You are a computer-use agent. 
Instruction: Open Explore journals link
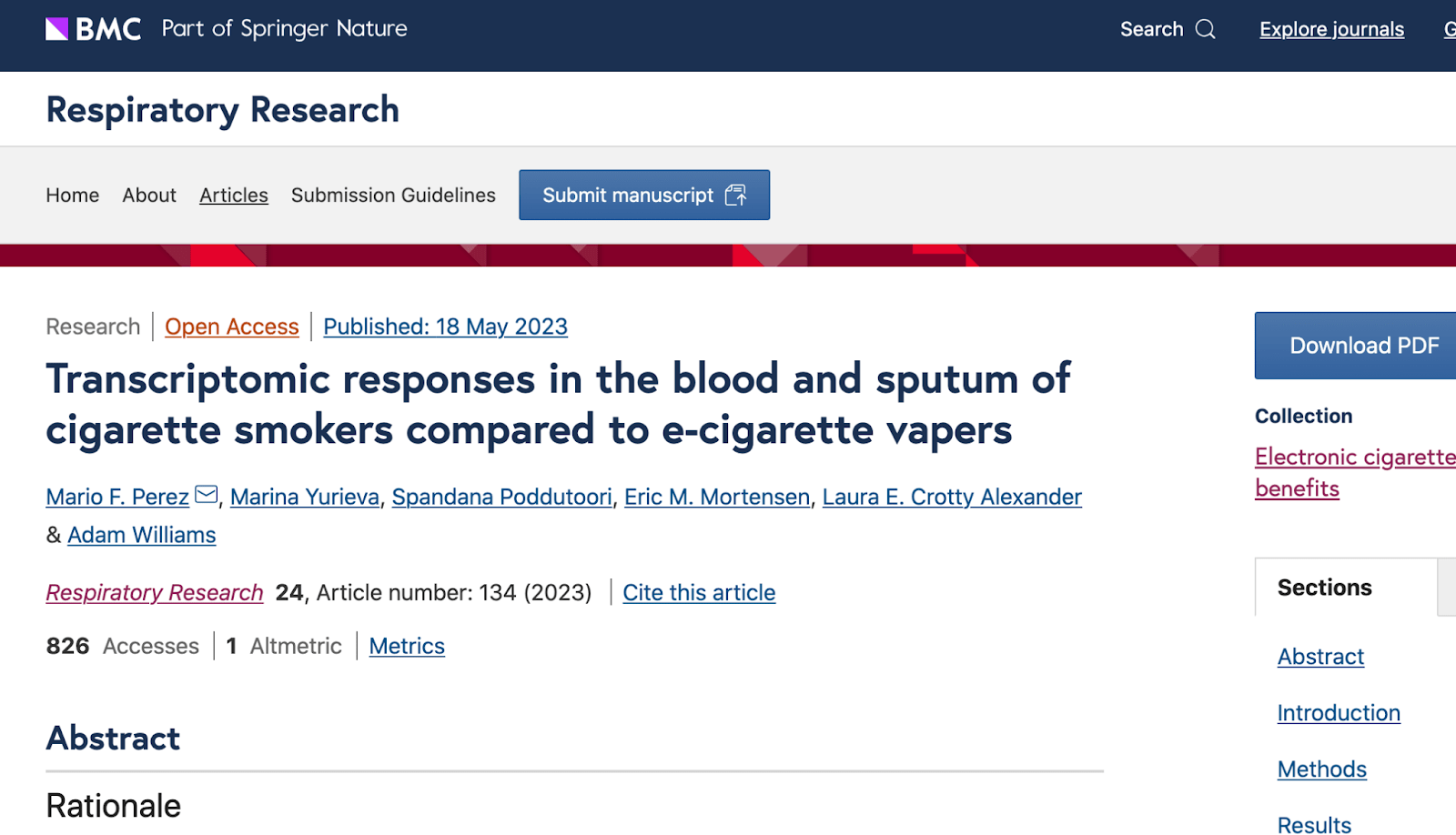click(x=1331, y=29)
